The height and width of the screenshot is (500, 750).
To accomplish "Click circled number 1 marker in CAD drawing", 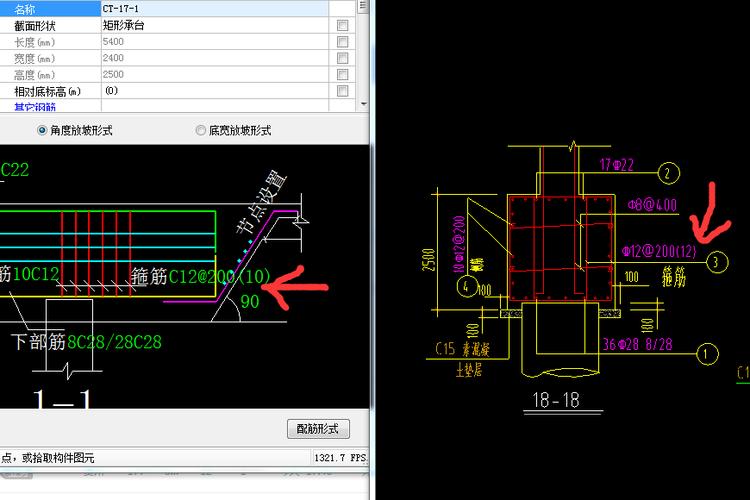I will point(708,352).
